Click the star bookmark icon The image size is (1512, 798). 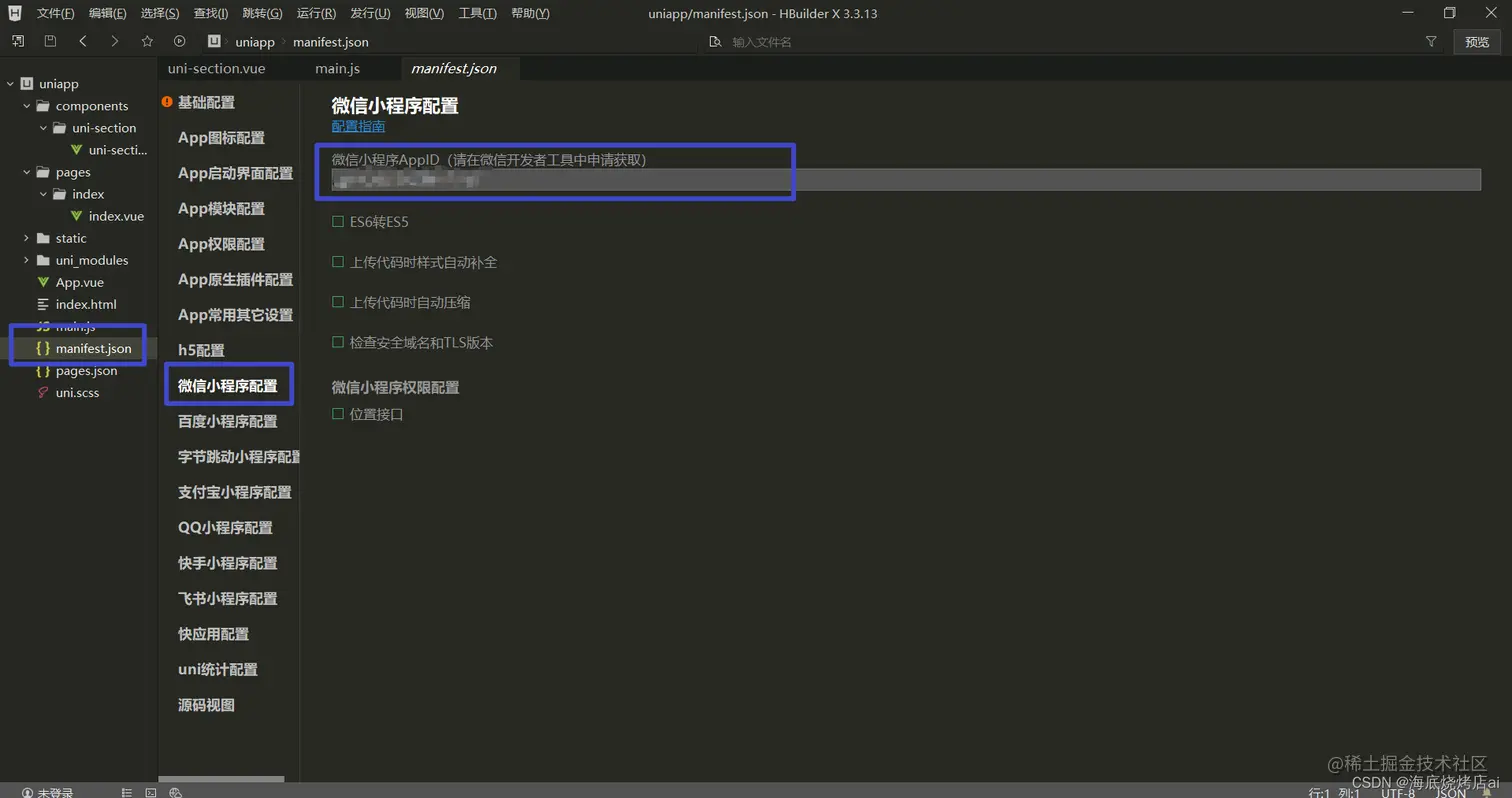click(147, 41)
